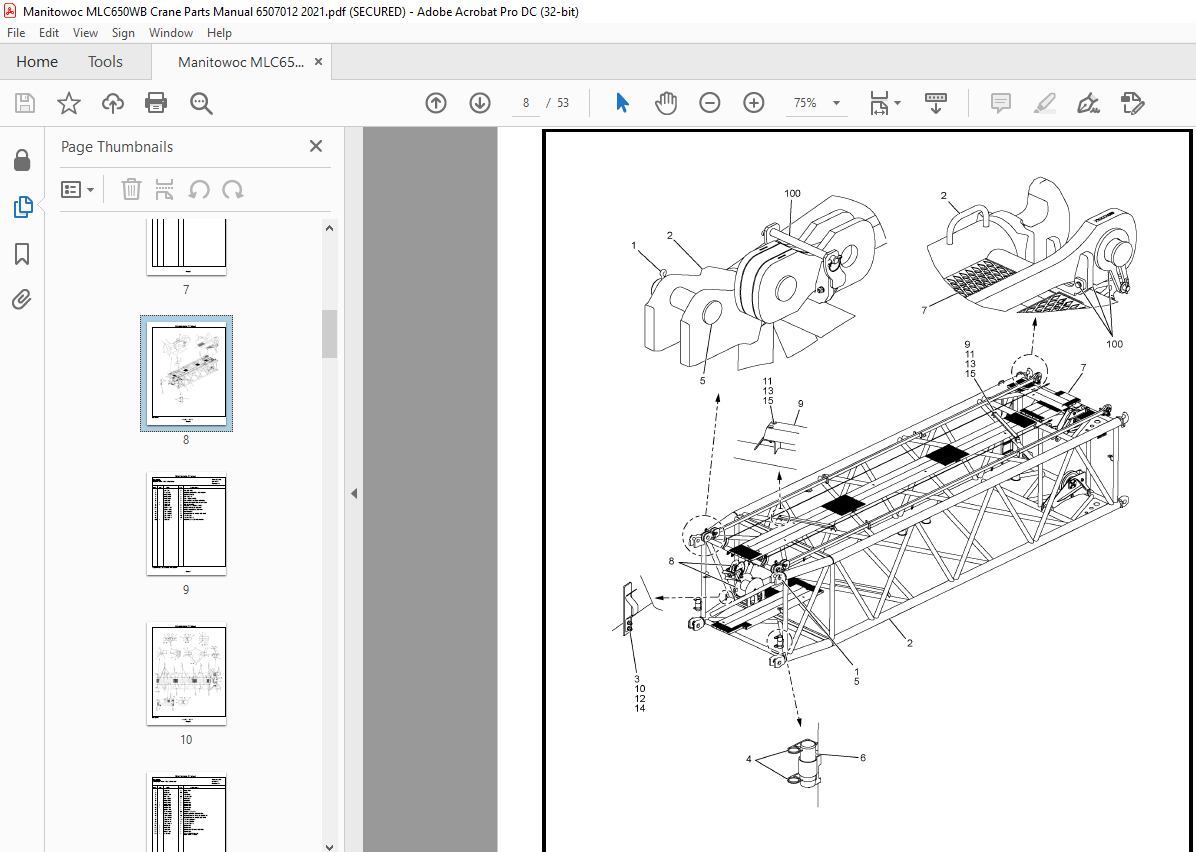
Task: Close the Page Thumbnails panel
Action: (316, 146)
